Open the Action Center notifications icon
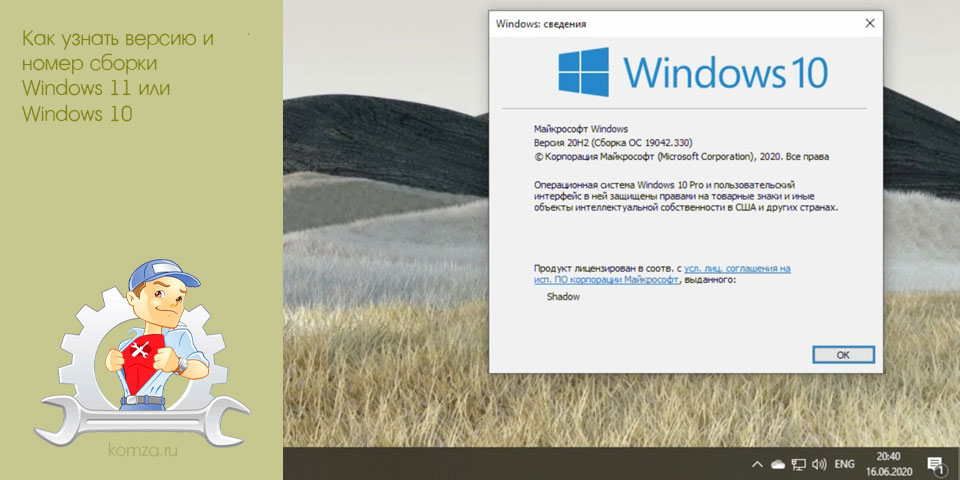 tap(934, 465)
